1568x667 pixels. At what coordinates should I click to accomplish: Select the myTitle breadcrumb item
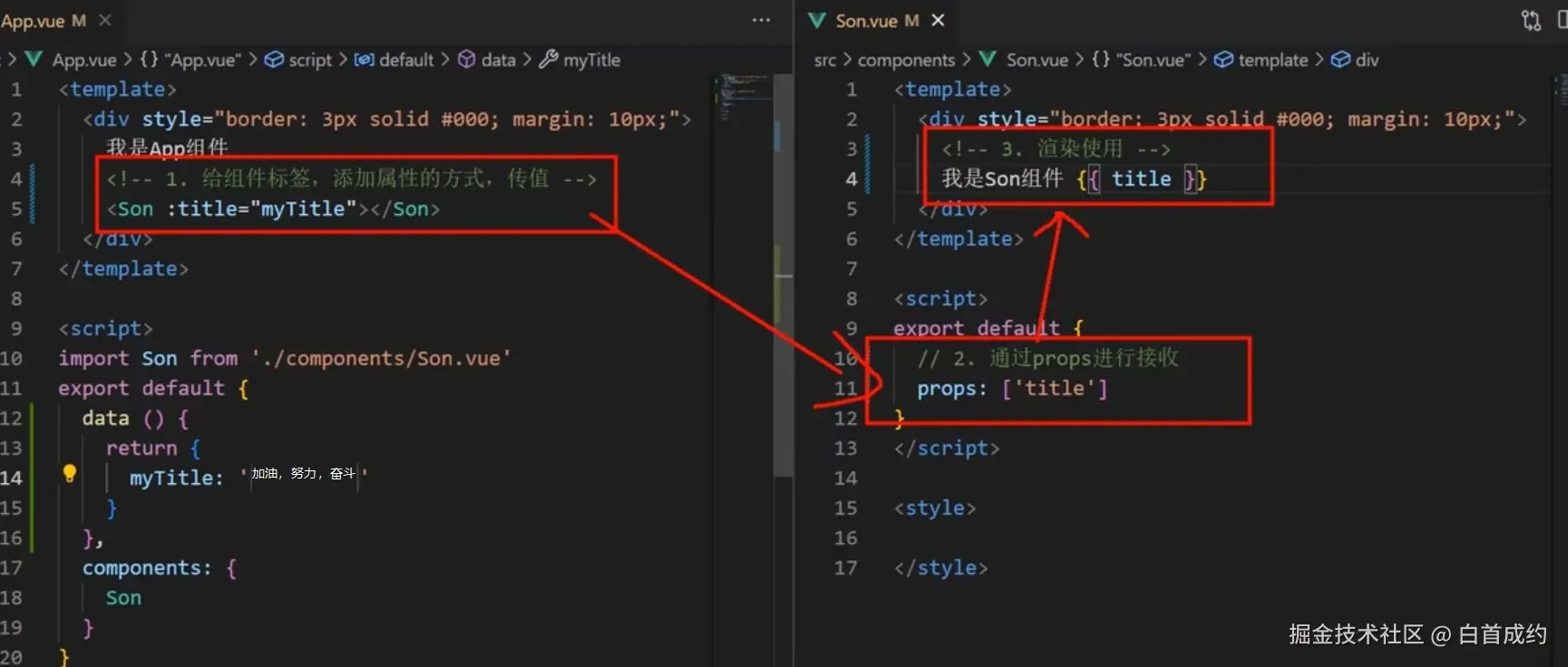(591, 60)
